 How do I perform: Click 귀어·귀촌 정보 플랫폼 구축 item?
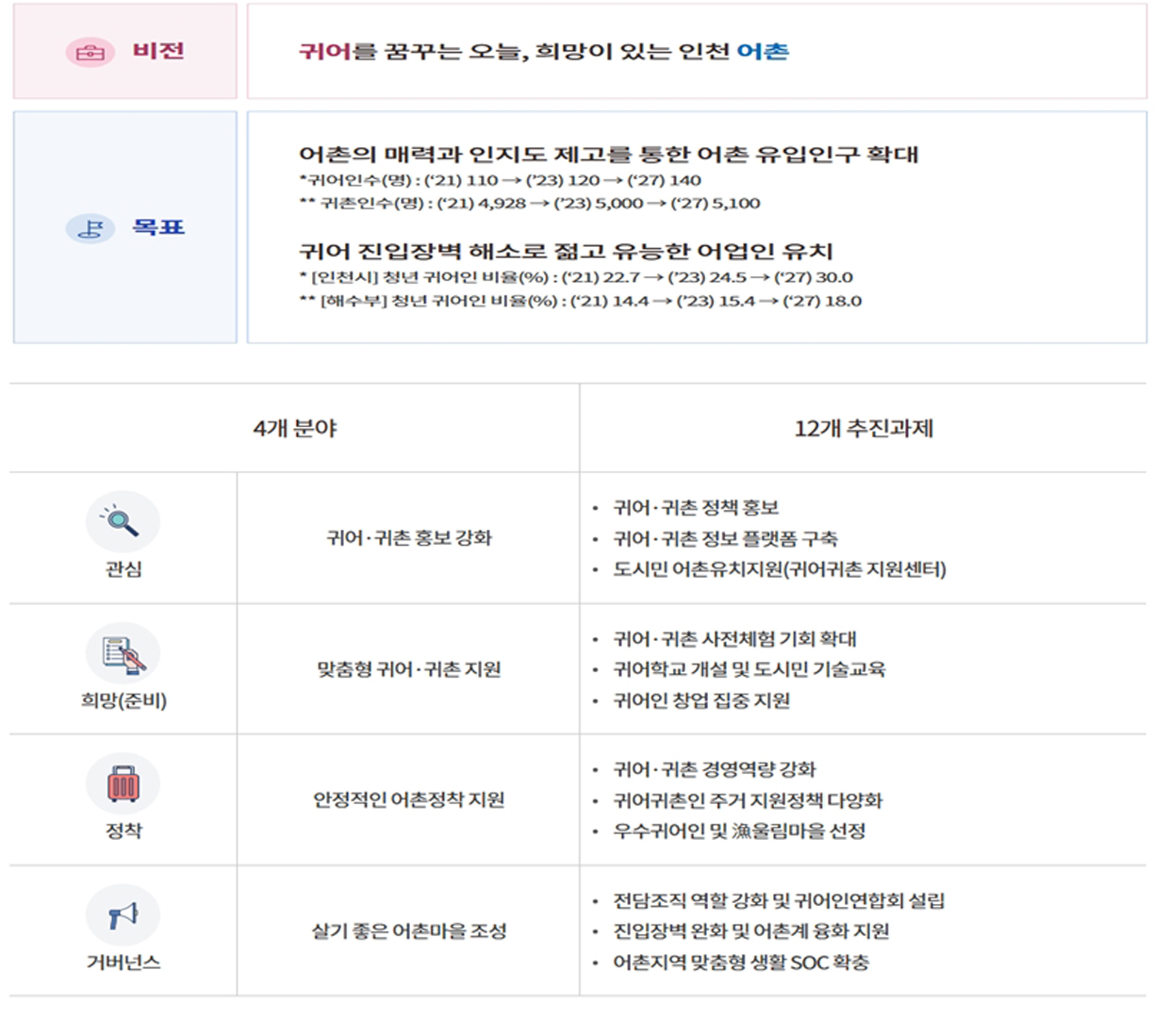tap(725, 539)
